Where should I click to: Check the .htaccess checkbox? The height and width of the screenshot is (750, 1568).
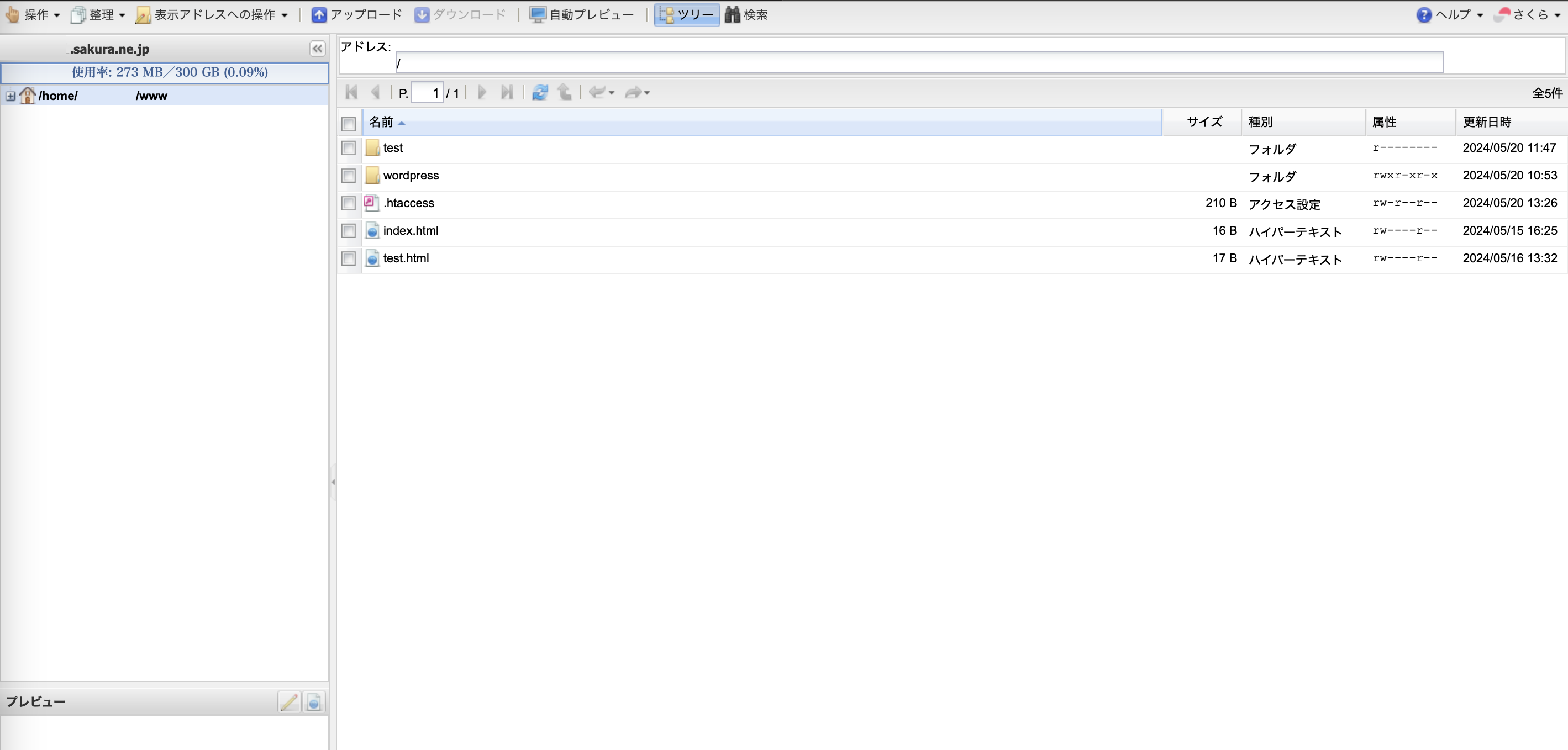click(349, 203)
